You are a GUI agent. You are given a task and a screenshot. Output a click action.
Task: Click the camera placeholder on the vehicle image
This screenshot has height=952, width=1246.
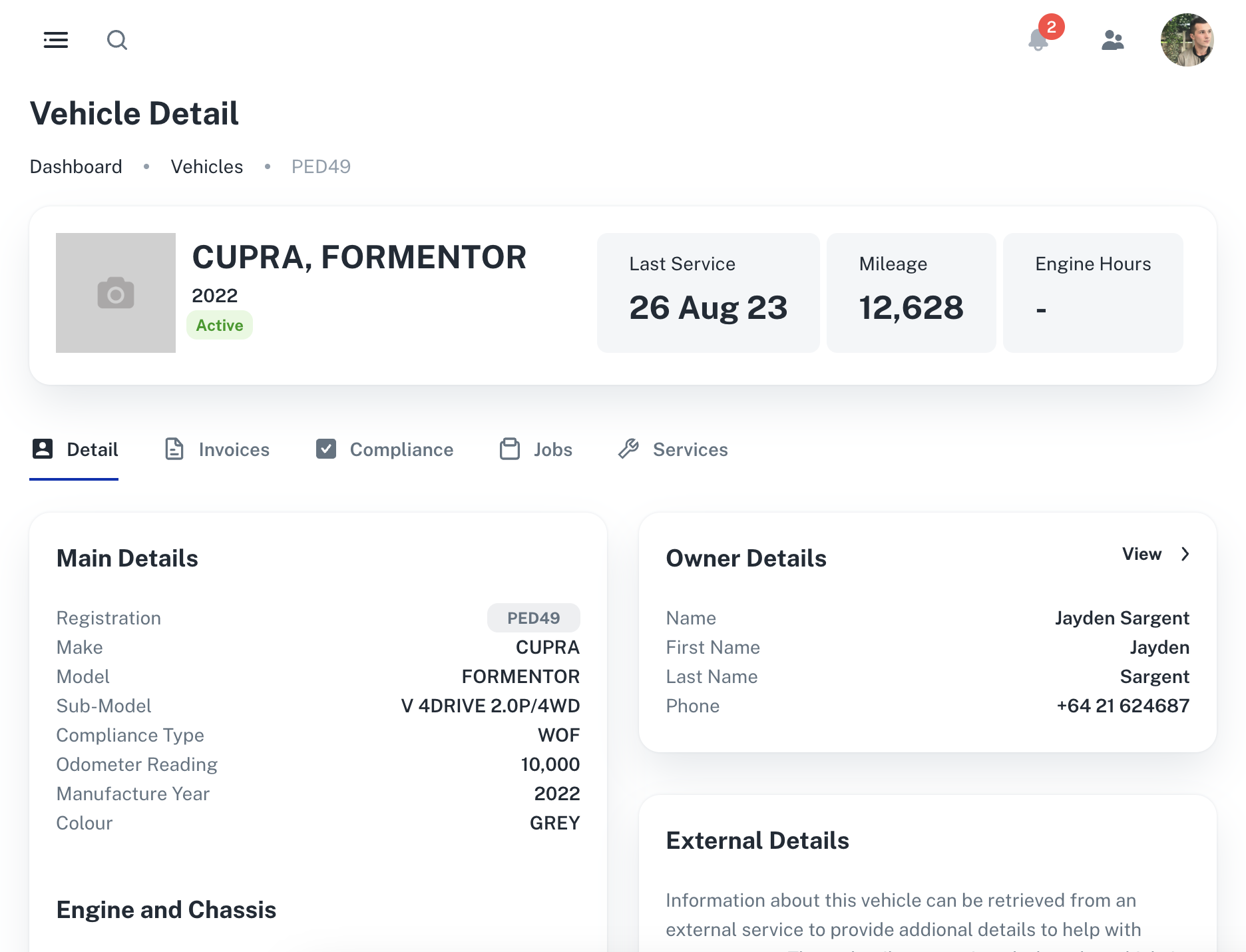115,292
